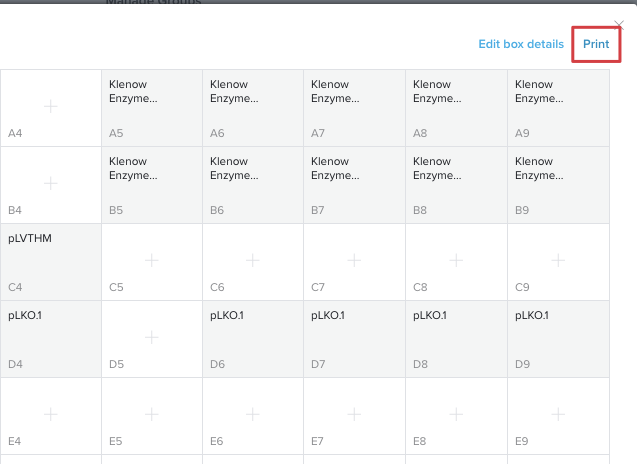637x464 pixels.
Task: Add item to empty cell E7
Action: tap(354, 416)
